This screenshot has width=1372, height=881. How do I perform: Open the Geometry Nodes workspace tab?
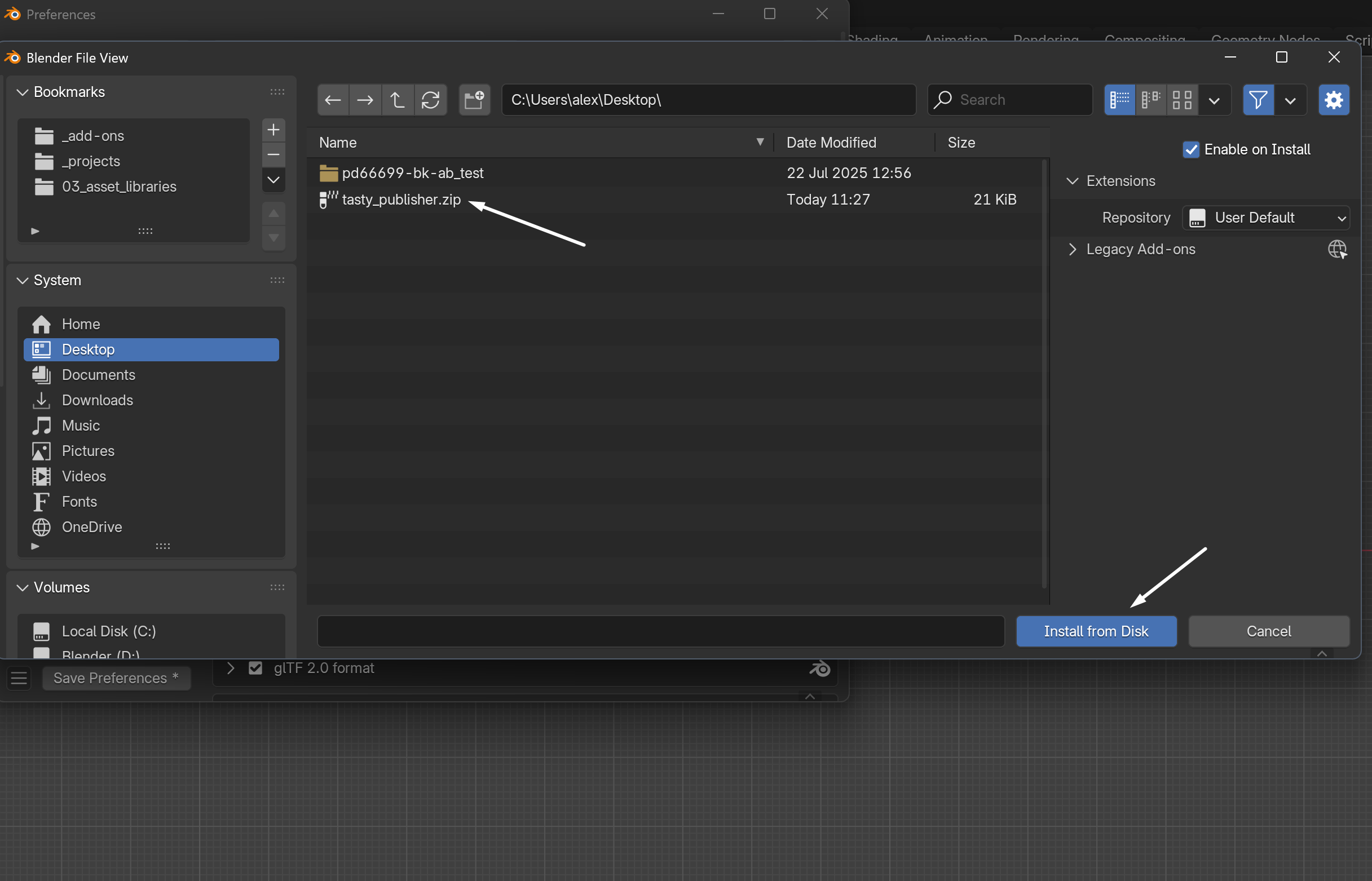(x=1265, y=40)
